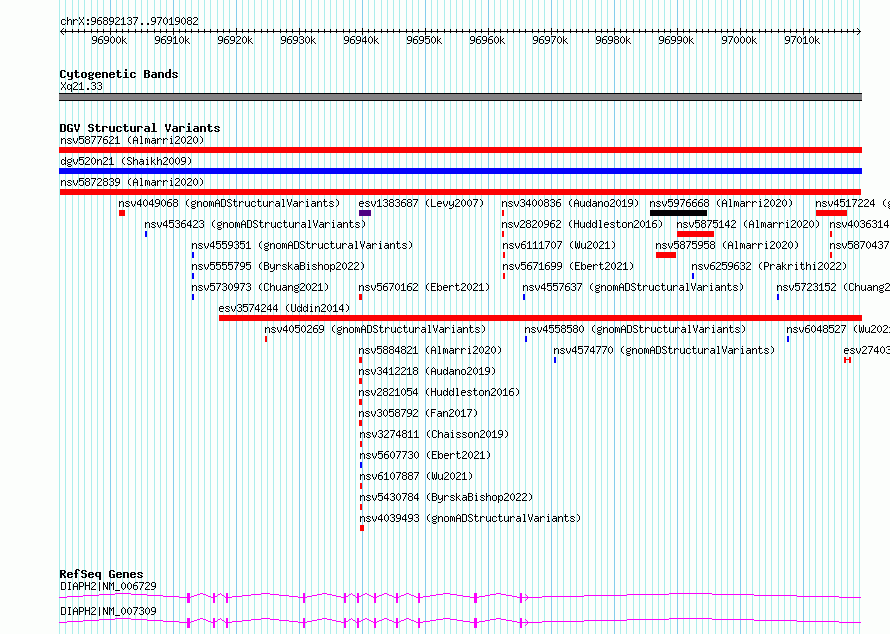Click the nsv4558580 gnomAD variant label
This screenshot has height=634, width=890.
[x=635, y=329]
